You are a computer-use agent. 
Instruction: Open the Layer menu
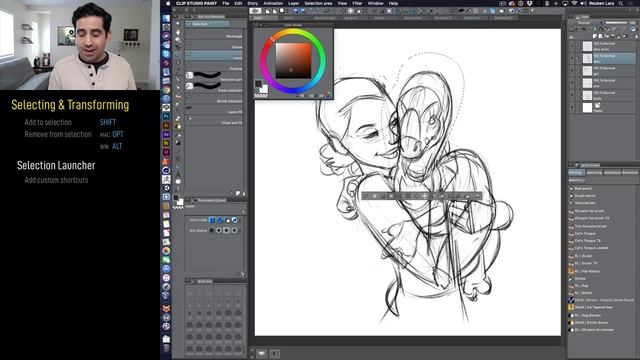pos(293,3)
